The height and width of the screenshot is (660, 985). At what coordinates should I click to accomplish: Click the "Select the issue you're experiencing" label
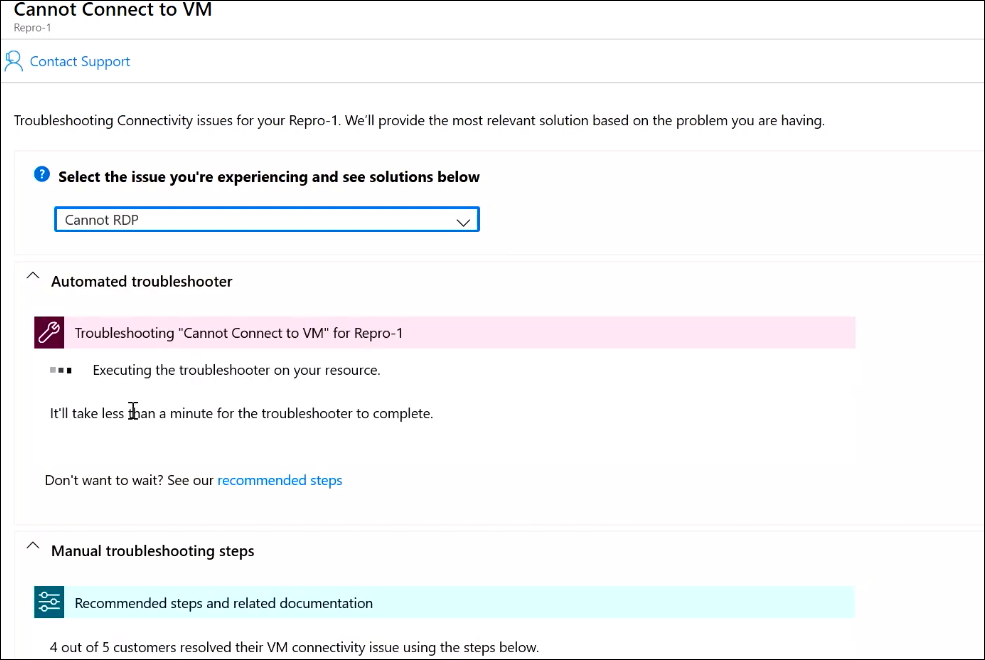(268, 177)
